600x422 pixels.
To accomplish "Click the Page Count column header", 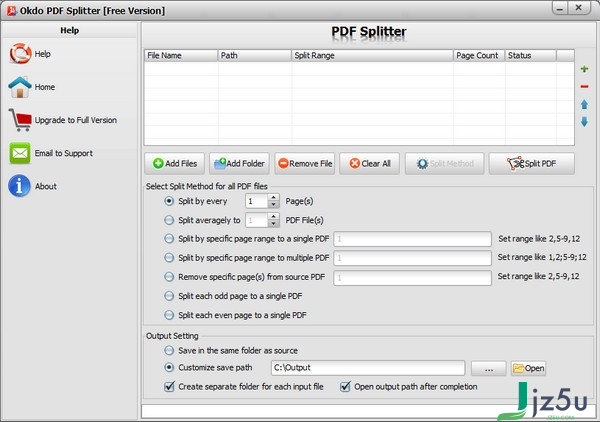I will (479, 55).
